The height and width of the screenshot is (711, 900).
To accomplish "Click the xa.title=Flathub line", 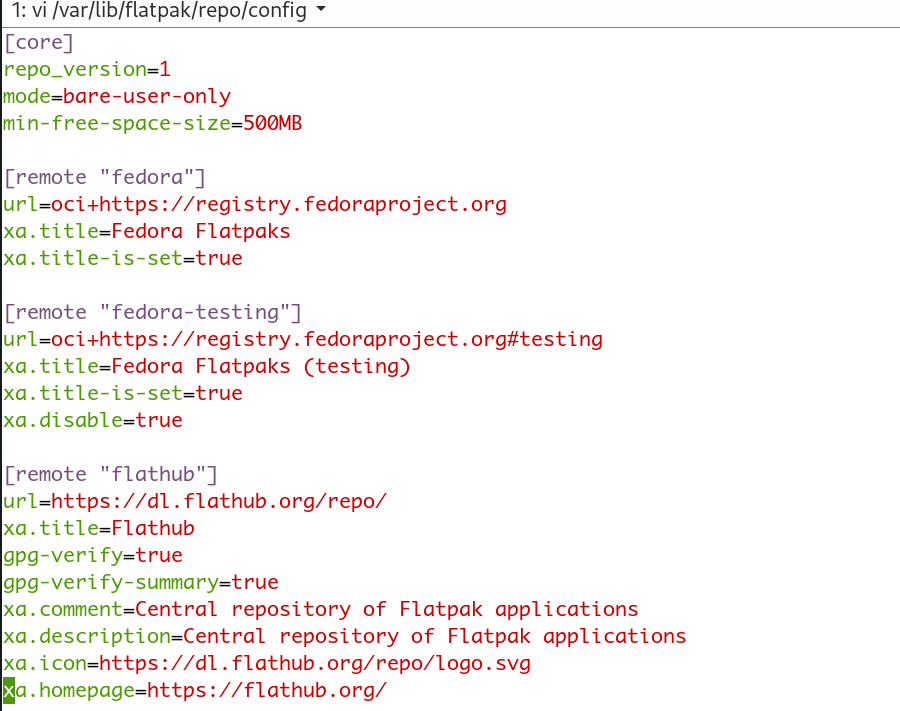I will (99, 529).
